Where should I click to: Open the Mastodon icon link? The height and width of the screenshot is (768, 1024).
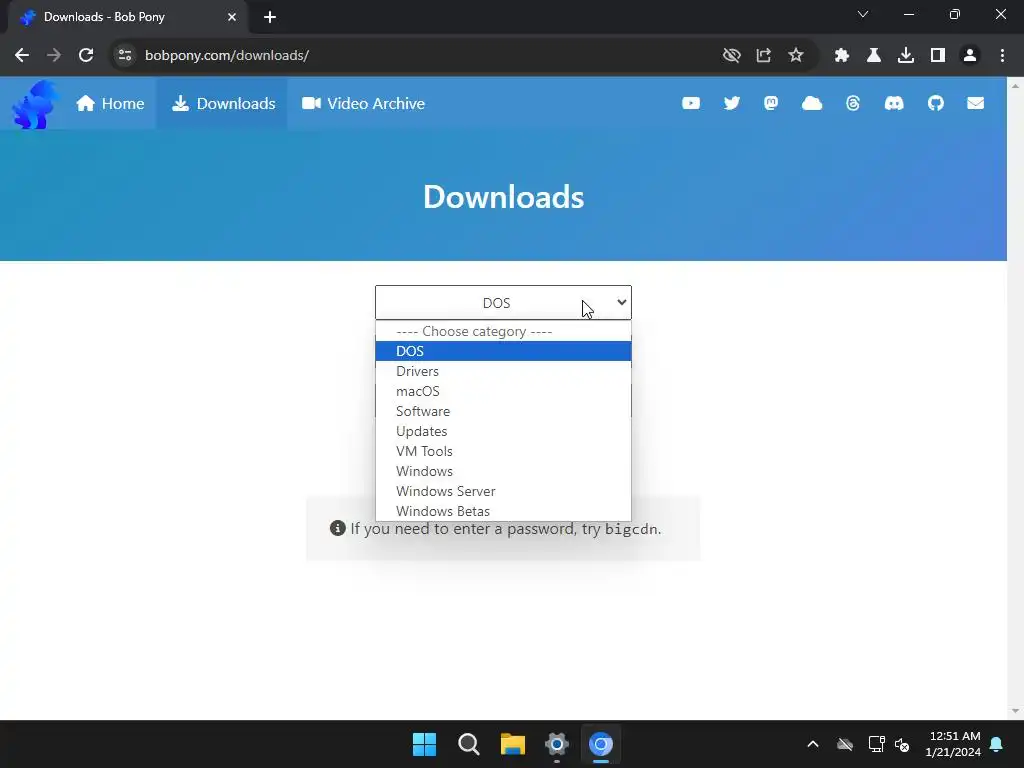click(x=771, y=103)
